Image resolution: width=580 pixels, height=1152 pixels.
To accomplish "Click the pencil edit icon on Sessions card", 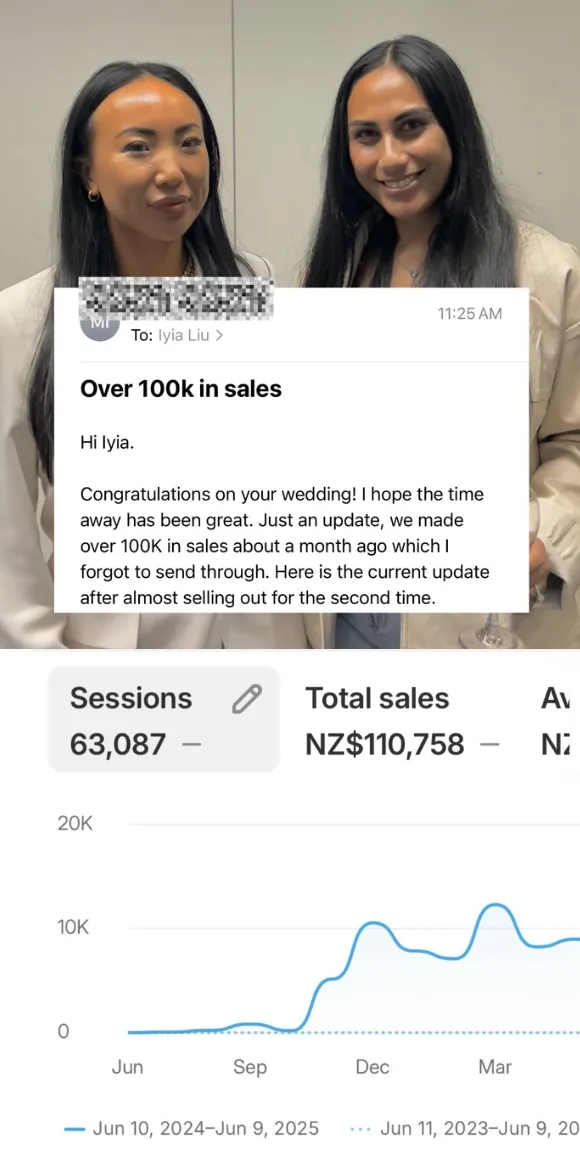I will [x=246, y=699].
